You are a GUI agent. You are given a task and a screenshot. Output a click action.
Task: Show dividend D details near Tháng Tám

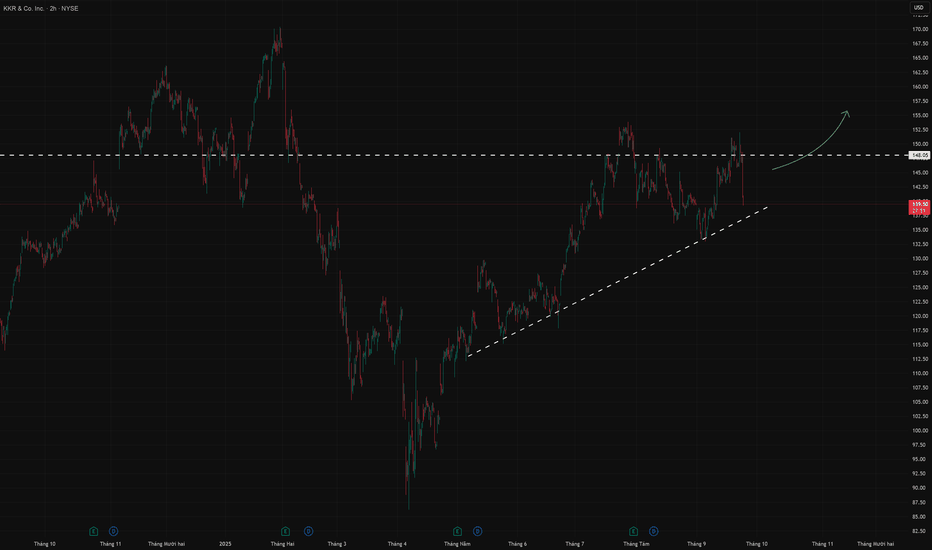(653, 531)
